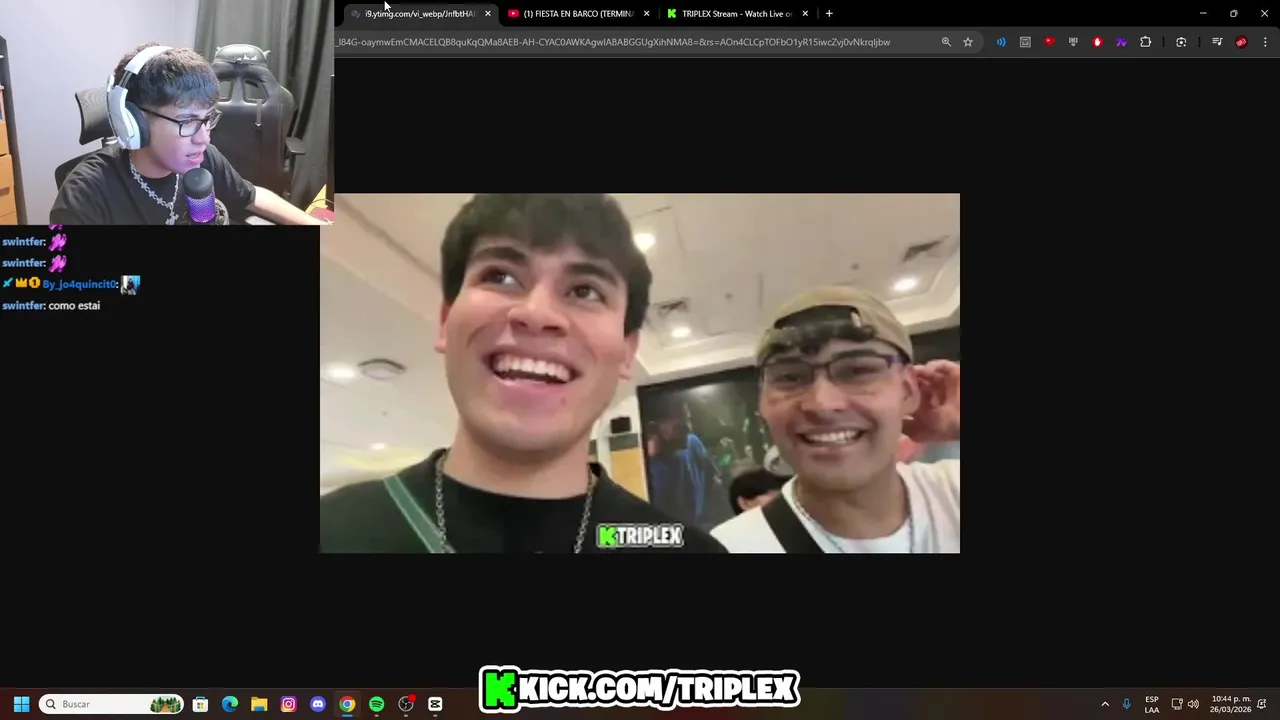The height and width of the screenshot is (720, 1280).
Task: Close the FIESTA EN BARCO tab
Action: click(646, 14)
